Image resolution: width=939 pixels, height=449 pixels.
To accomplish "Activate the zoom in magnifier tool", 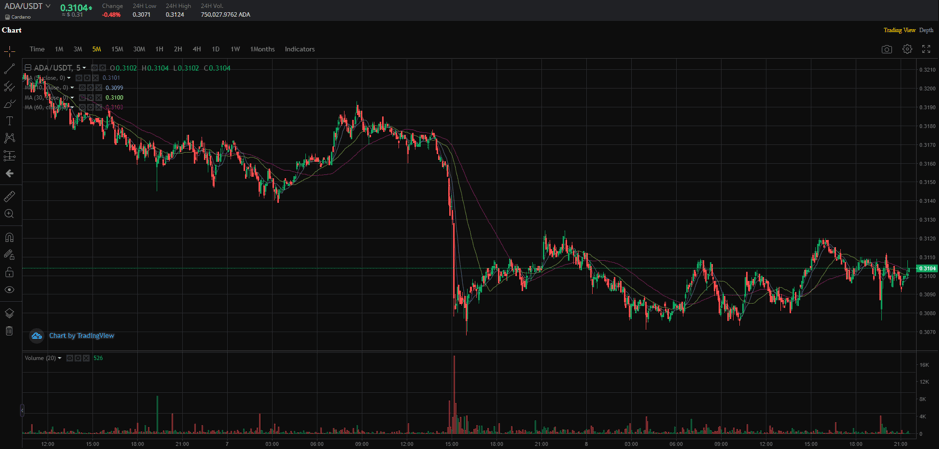I will point(9,214).
